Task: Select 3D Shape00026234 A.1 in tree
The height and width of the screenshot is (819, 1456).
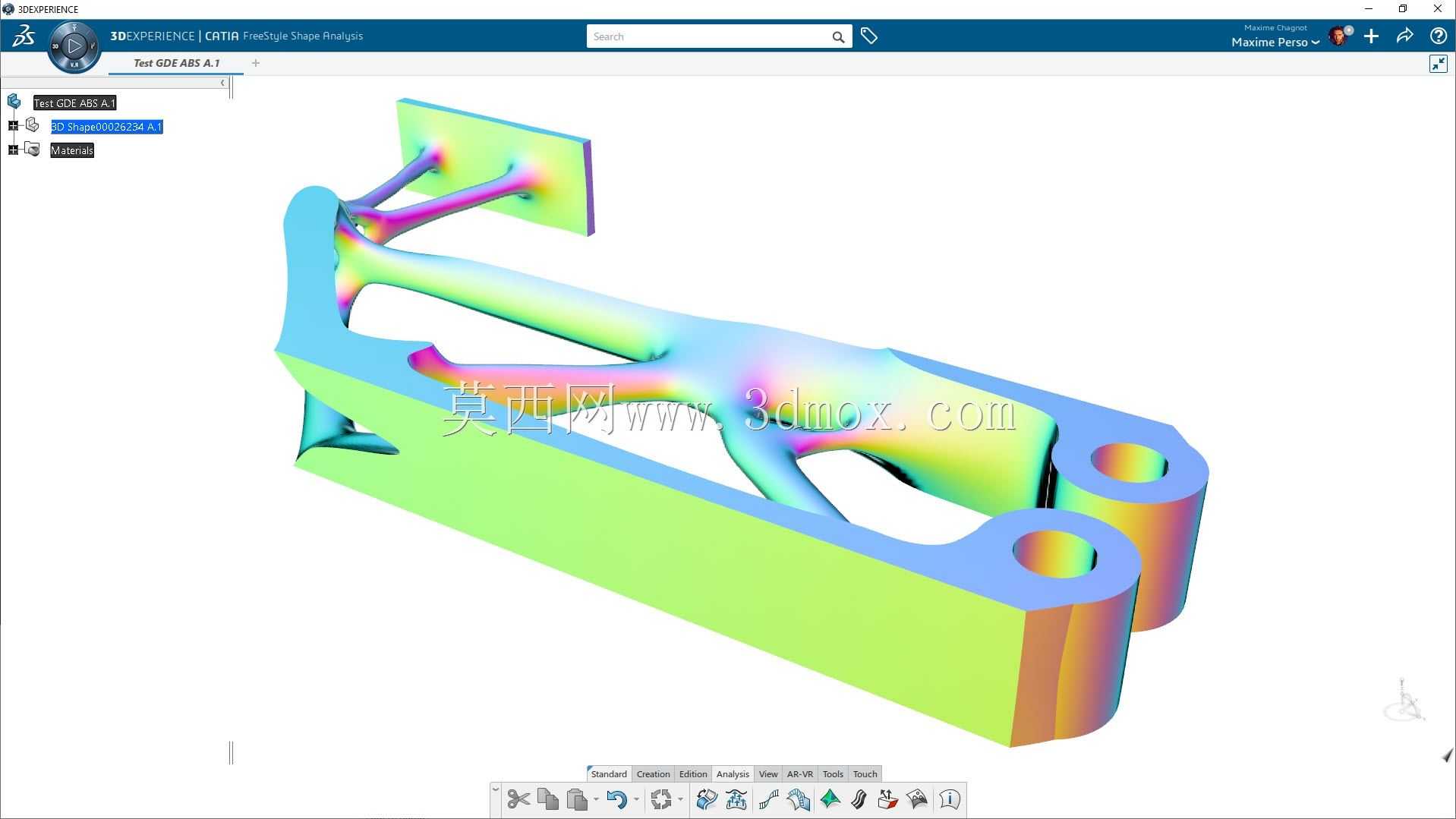Action: [106, 127]
